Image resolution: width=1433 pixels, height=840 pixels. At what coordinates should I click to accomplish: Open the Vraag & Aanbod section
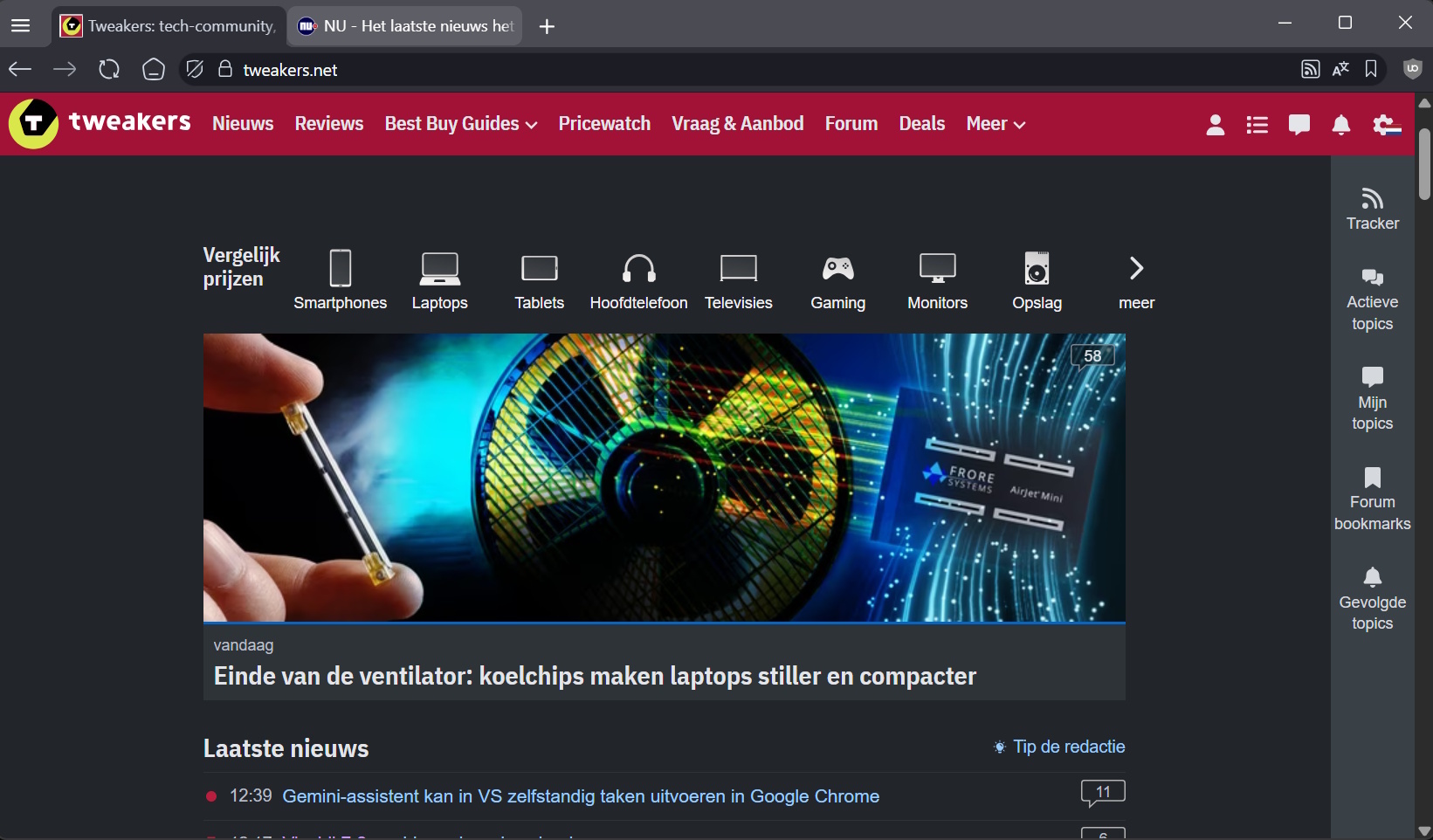point(738,124)
